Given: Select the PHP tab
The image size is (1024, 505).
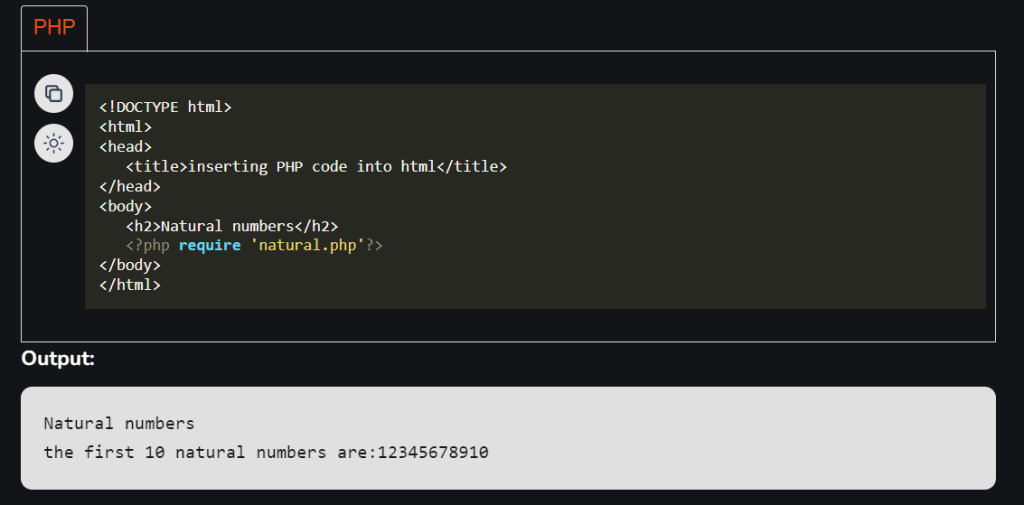Looking at the screenshot, I should [x=54, y=28].
